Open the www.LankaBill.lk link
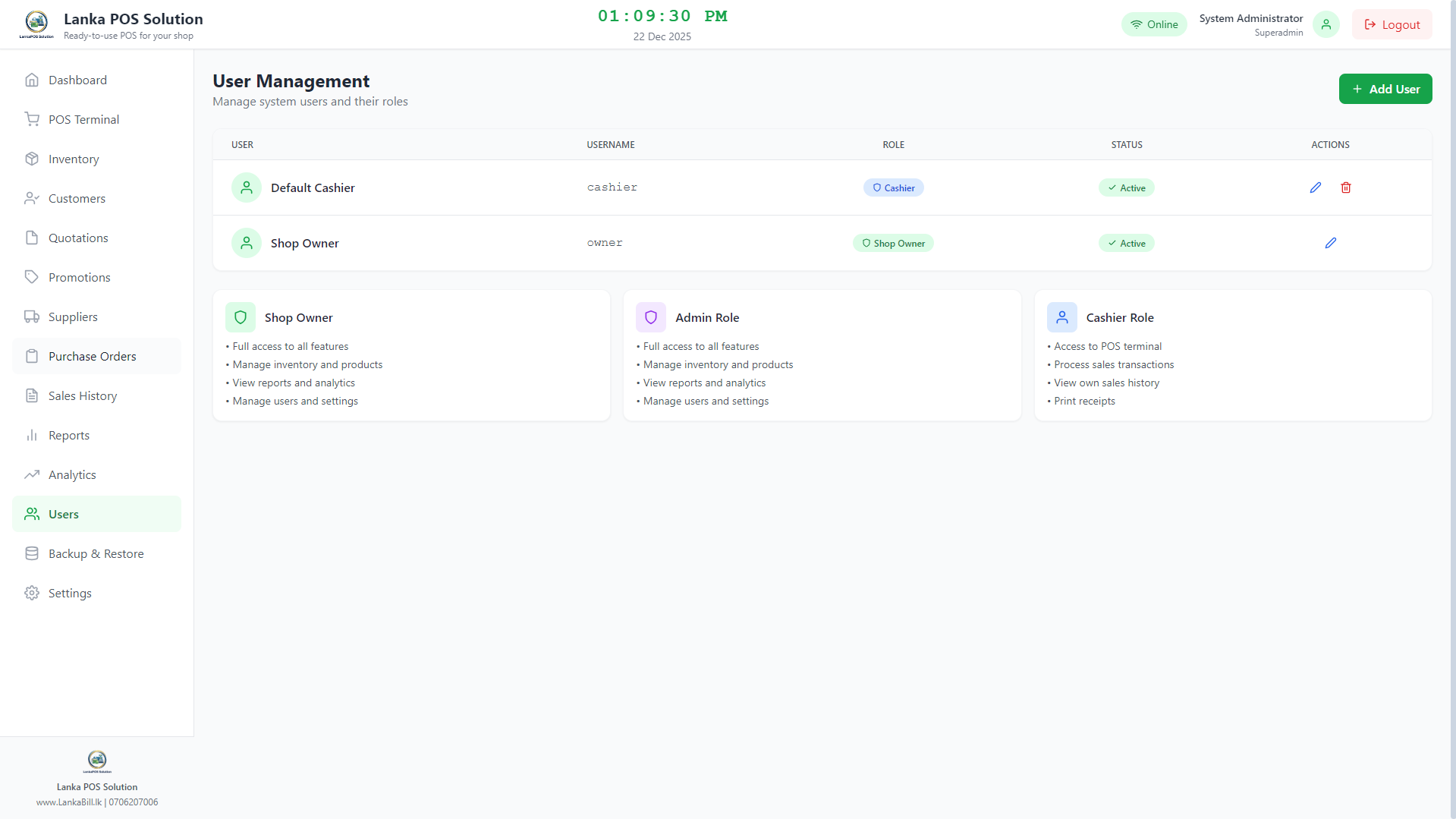The image size is (1456, 819). [x=68, y=802]
